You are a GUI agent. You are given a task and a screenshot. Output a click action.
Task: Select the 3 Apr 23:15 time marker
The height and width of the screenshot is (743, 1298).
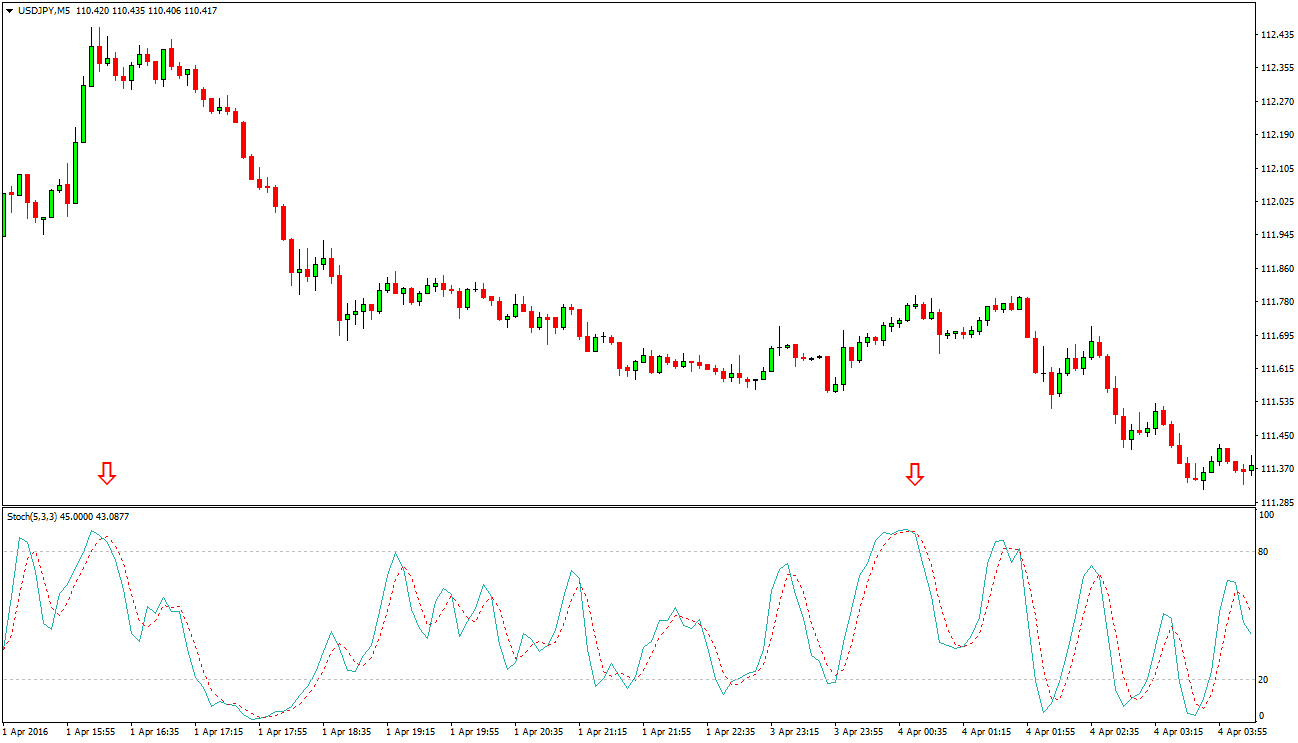click(x=794, y=732)
